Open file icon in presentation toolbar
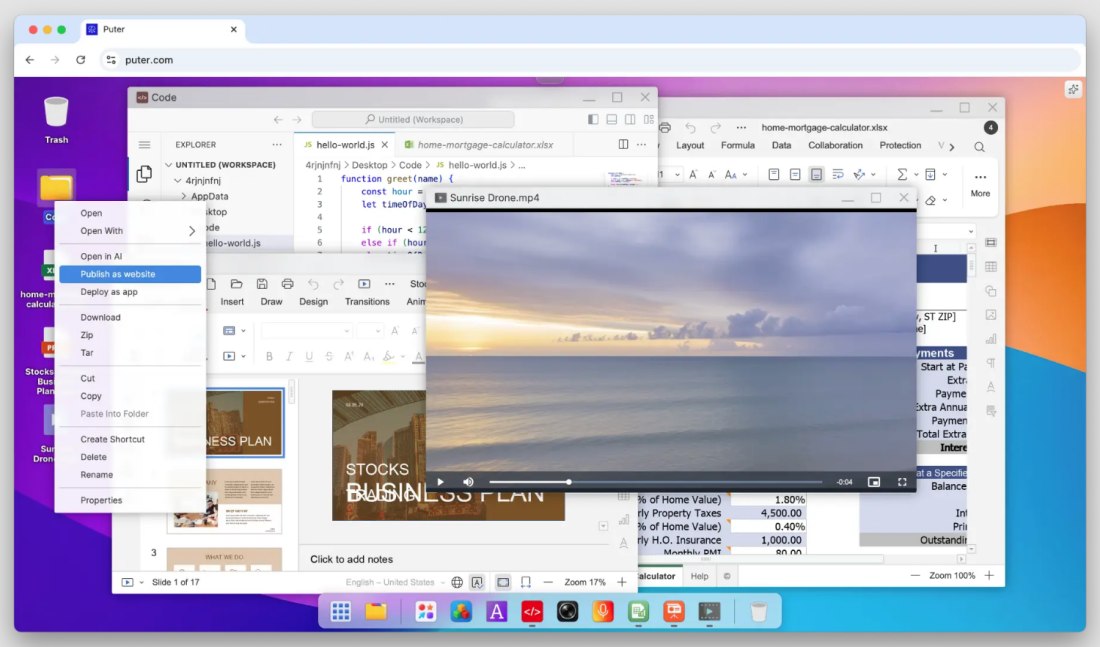Screen dimensions: 1100x647 236,284
